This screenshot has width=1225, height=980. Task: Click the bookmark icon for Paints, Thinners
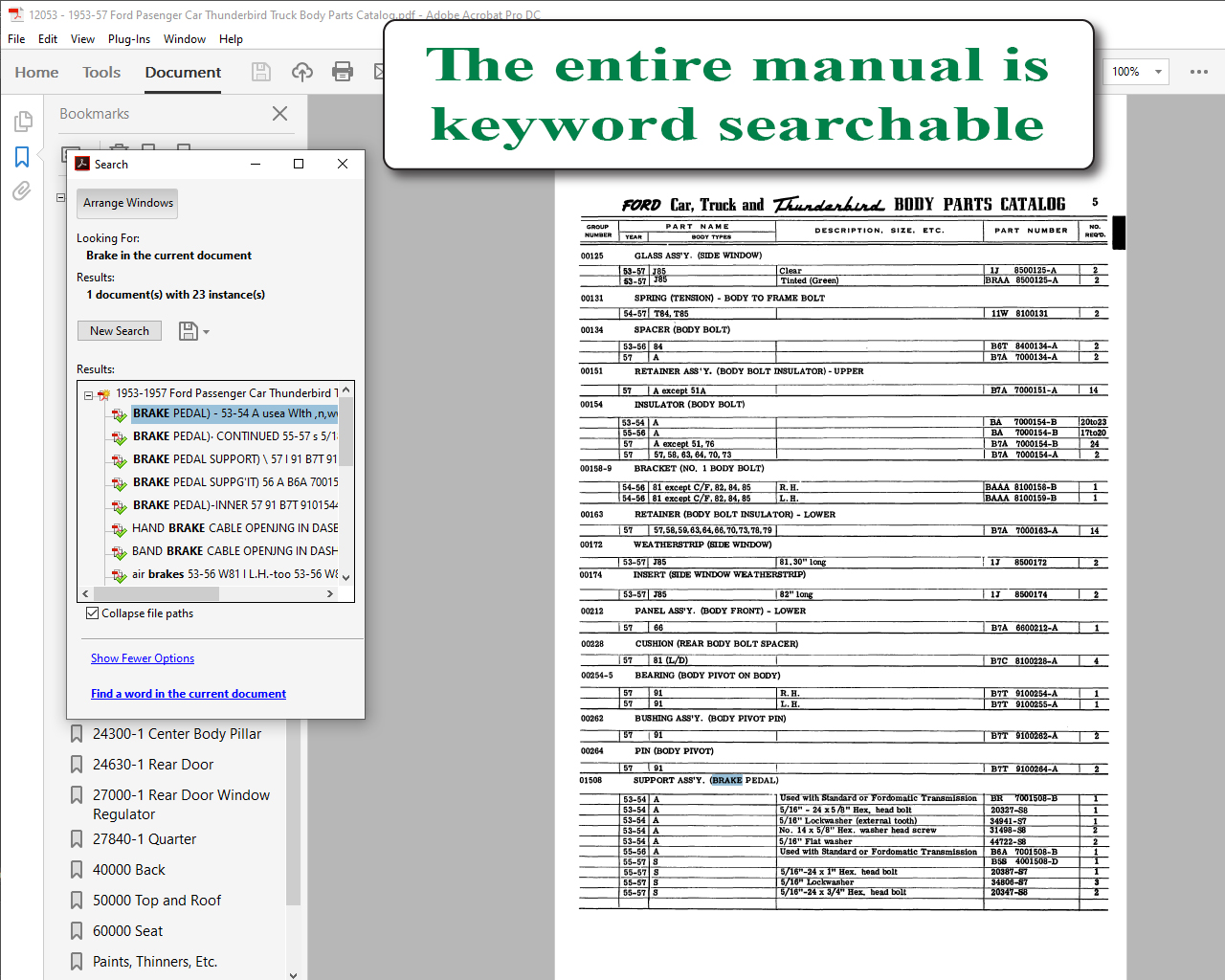tap(77, 962)
